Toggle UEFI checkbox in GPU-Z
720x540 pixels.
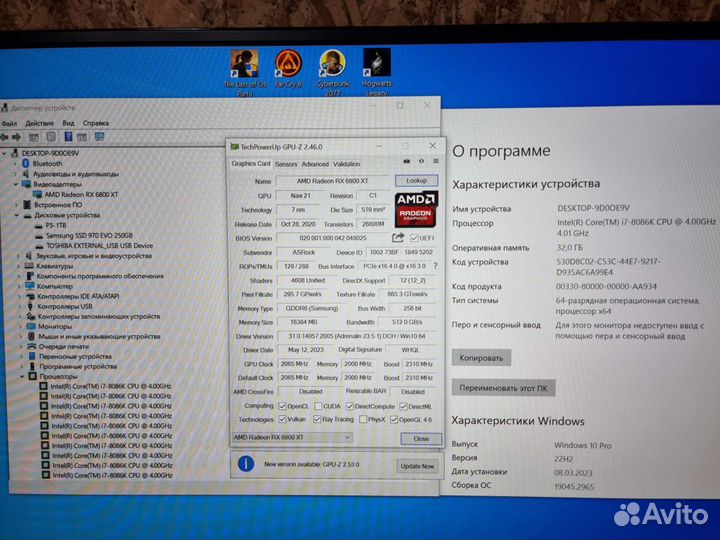[414, 238]
